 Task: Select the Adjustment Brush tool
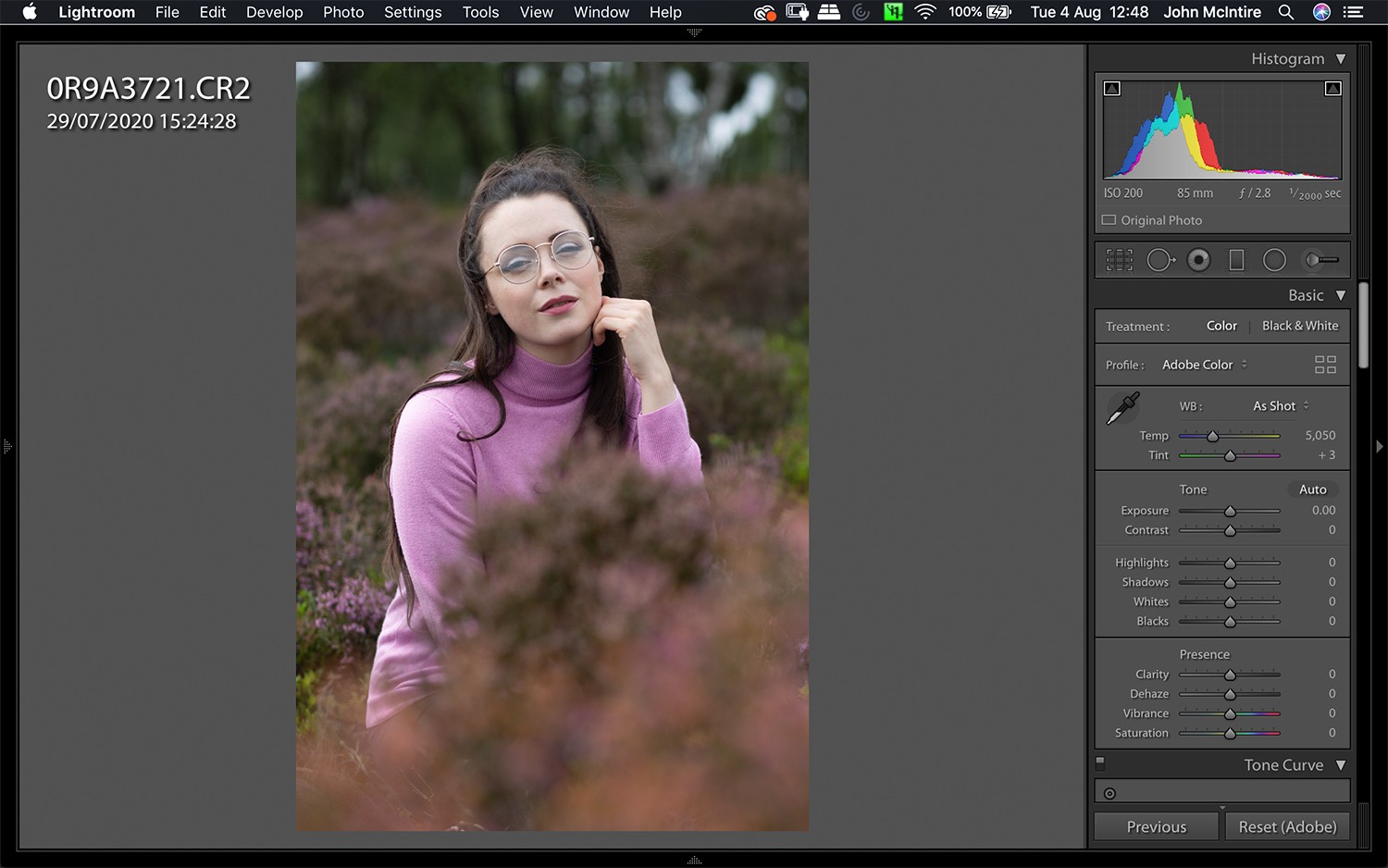point(1321,259)
